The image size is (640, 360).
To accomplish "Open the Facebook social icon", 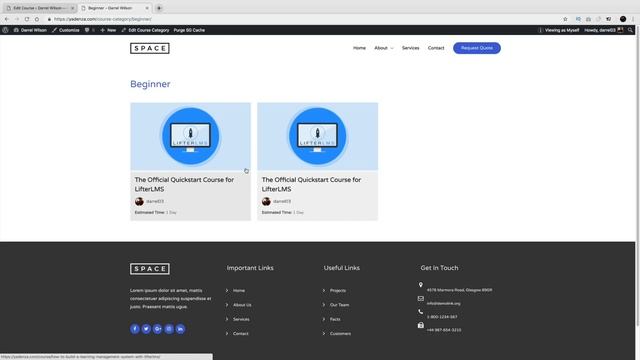I will [135, 329].
